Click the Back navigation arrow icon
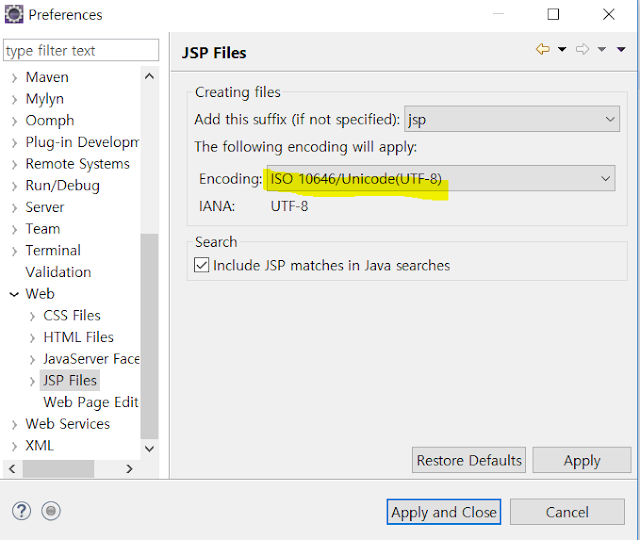640x540 pixels. pos(543,49)
